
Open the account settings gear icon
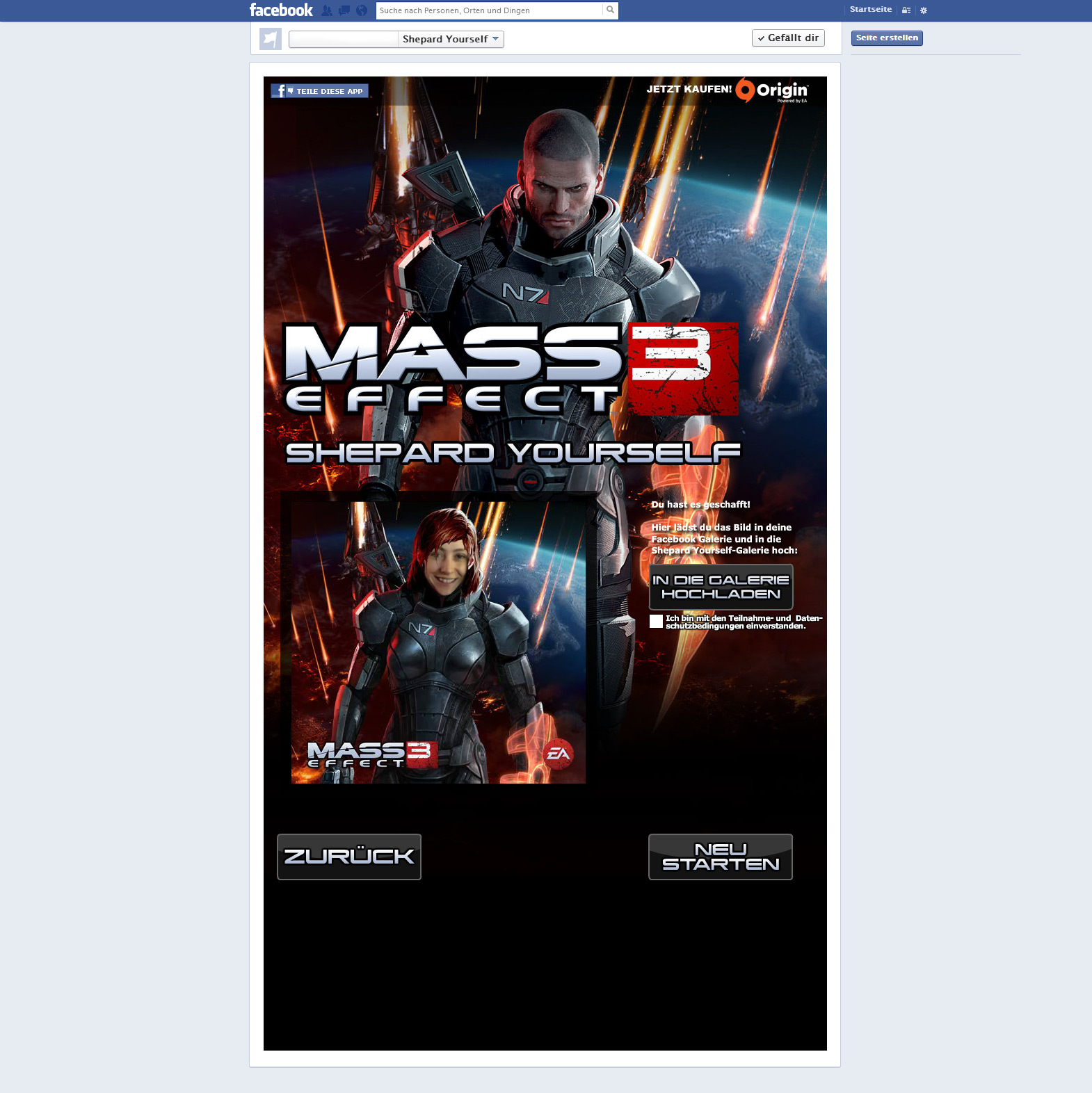pos(924,10)
